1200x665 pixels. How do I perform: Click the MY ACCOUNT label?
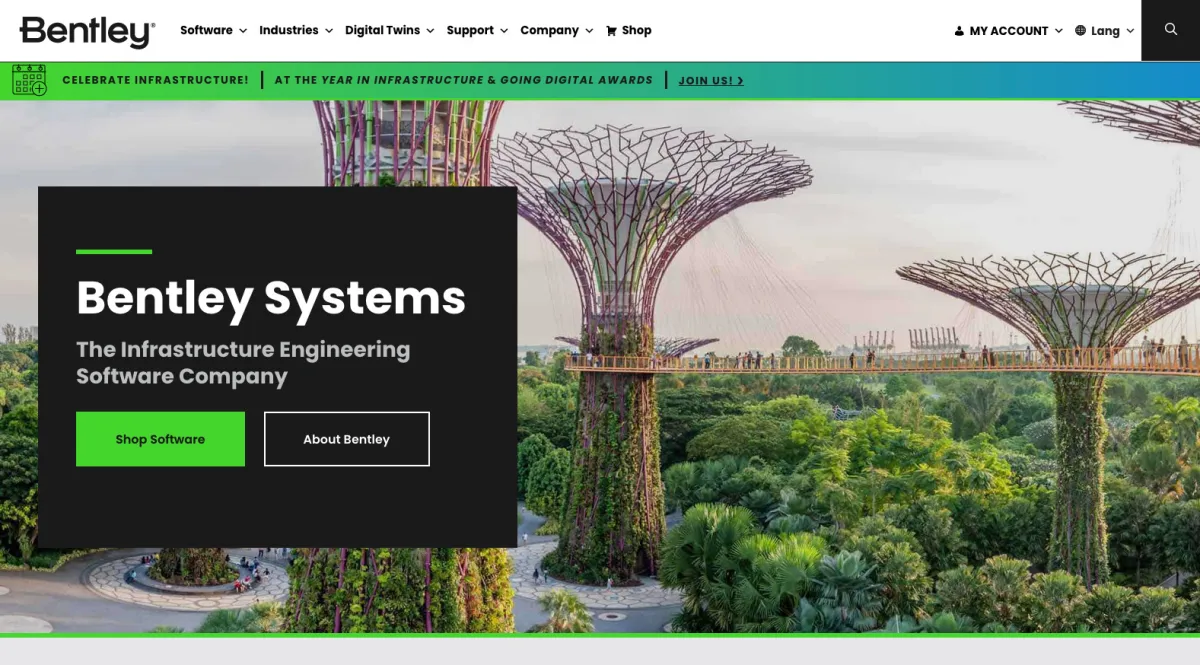pyautogui.click(x=1009, y=31)
